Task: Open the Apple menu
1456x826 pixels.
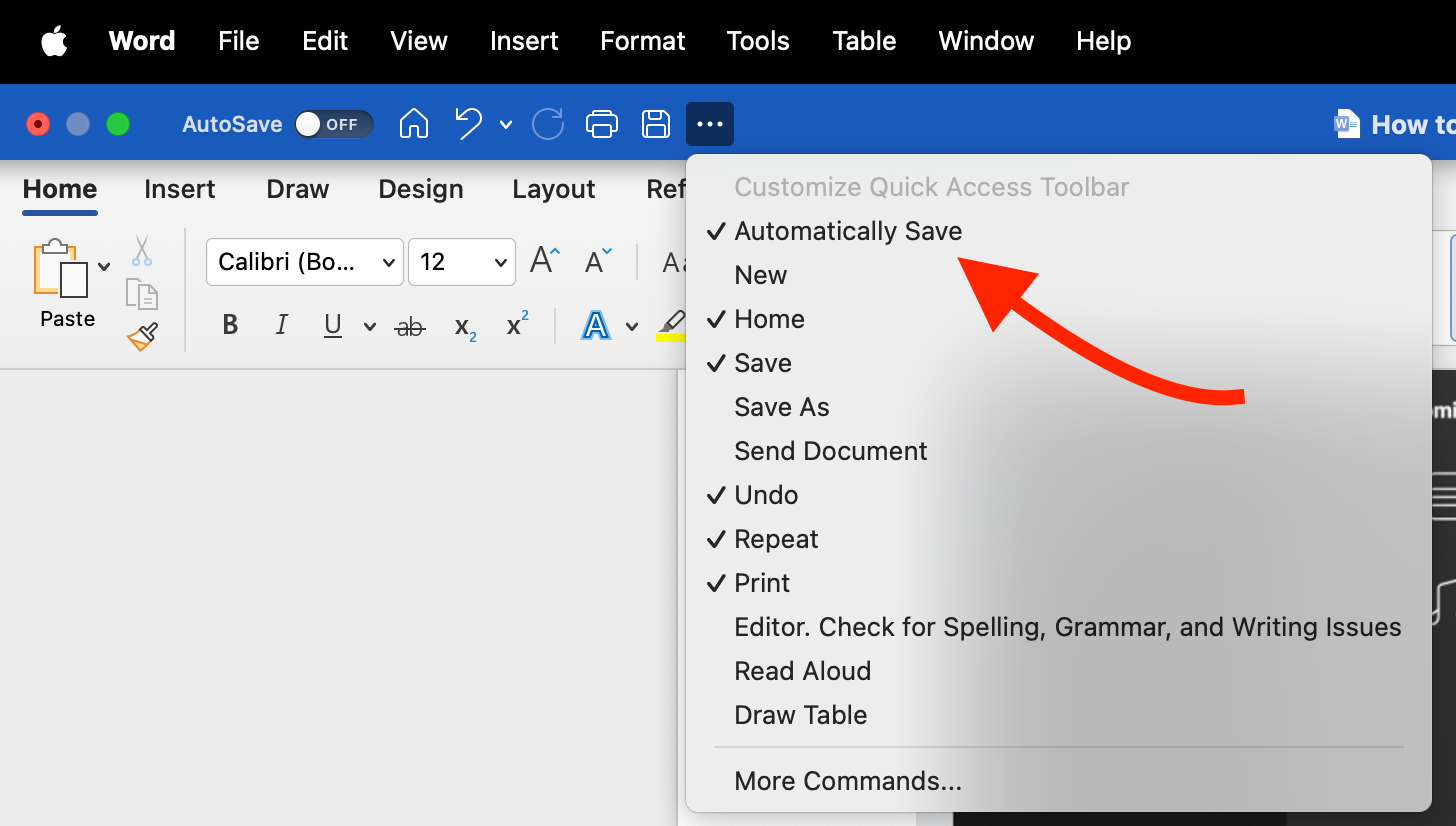Action: (x=54, y=41)
